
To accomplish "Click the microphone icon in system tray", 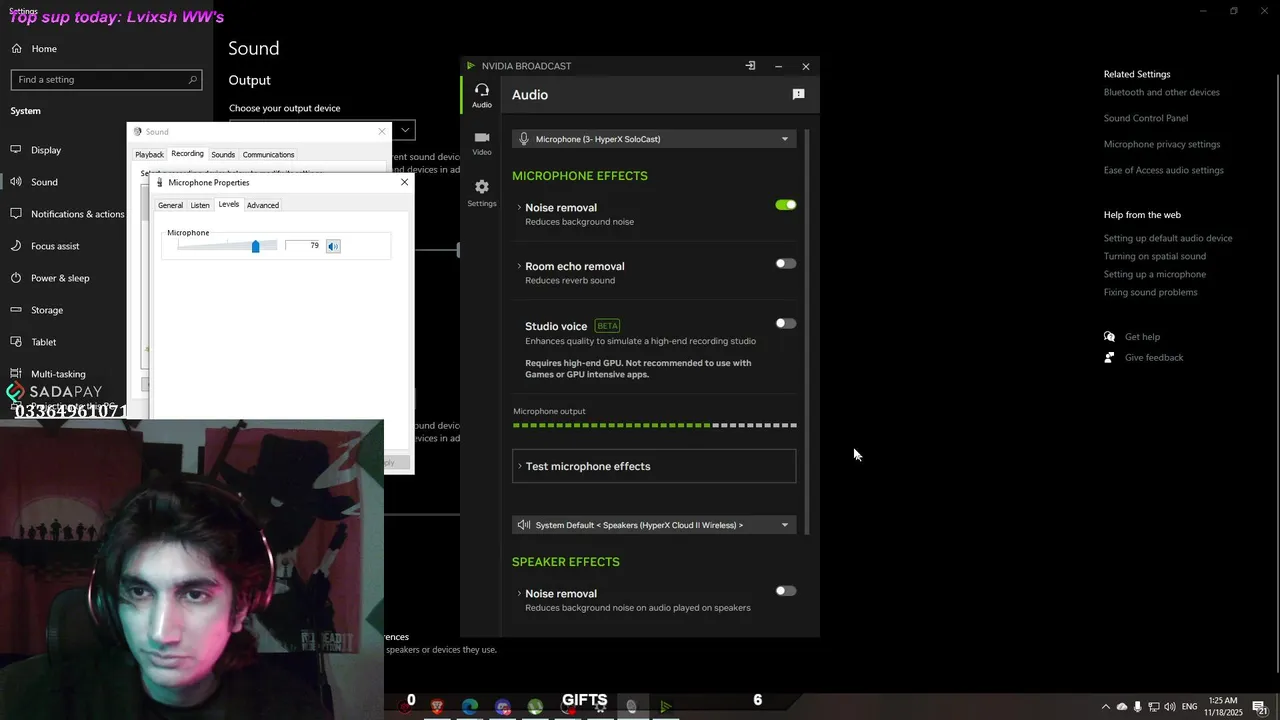I will 1137,707.
